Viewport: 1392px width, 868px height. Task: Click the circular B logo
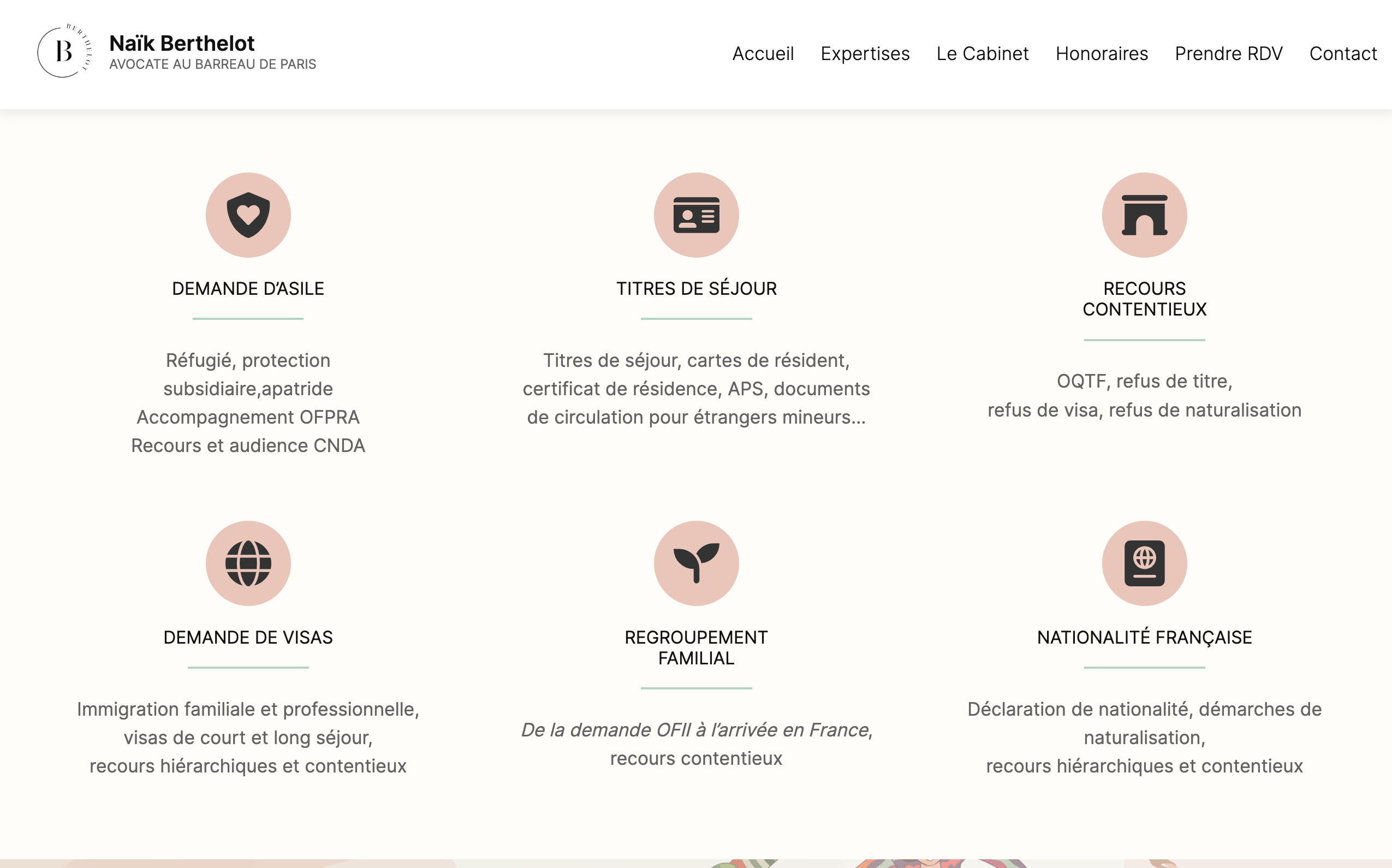click(x=64, y=52)
